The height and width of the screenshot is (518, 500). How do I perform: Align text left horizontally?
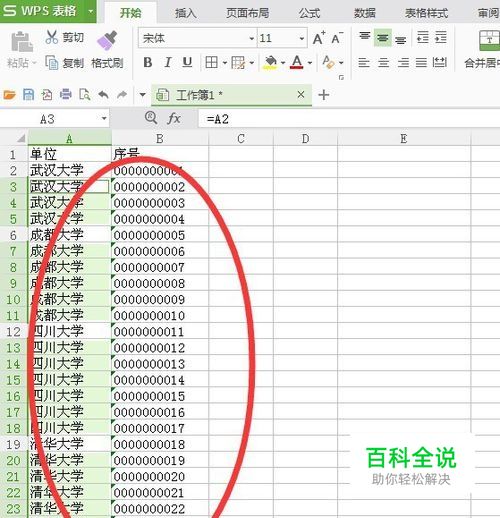pos(364,62)
